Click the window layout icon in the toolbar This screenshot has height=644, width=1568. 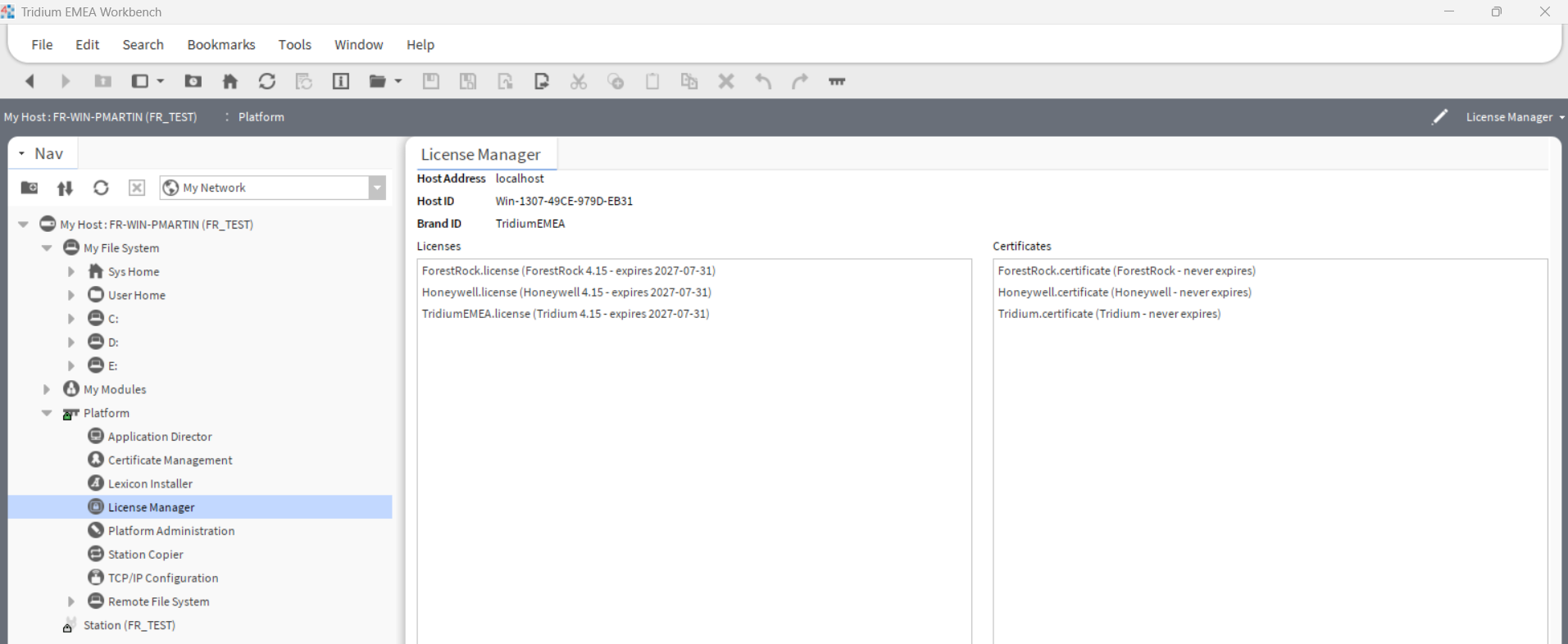tap(140, 81)
